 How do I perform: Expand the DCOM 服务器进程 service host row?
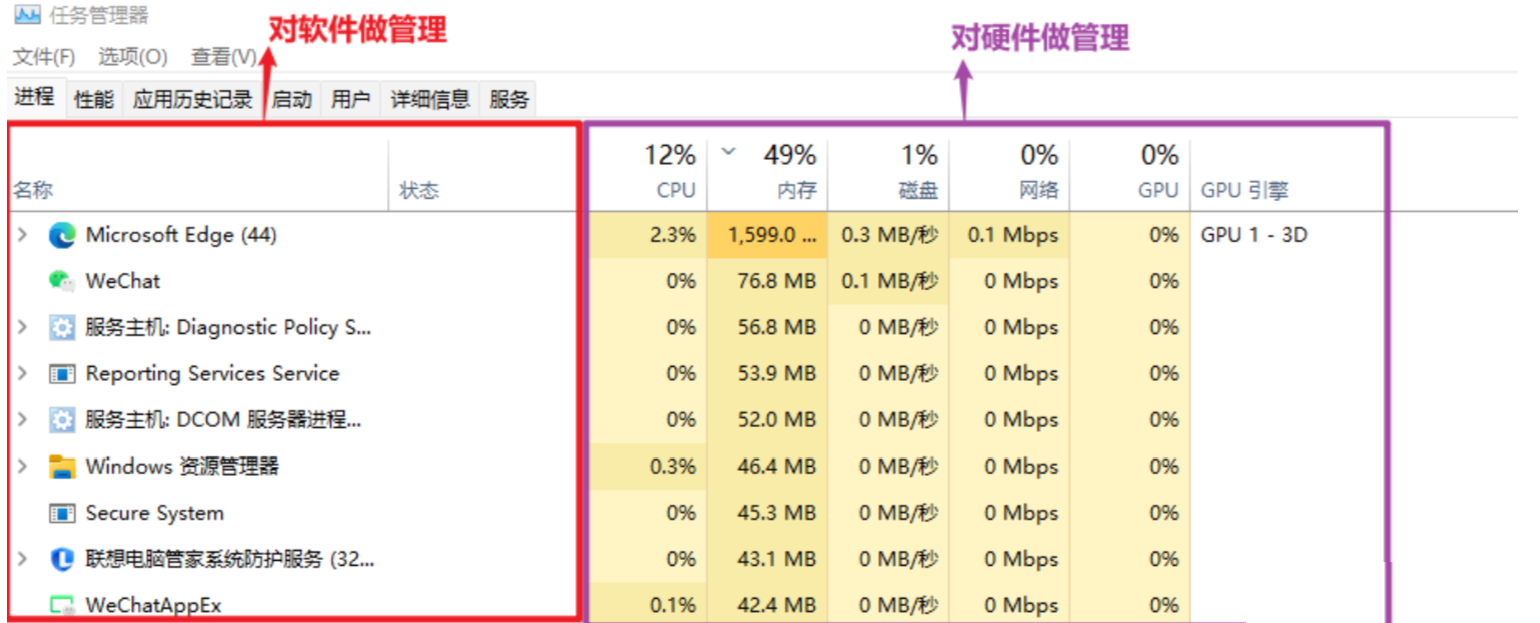click(22, 420)
